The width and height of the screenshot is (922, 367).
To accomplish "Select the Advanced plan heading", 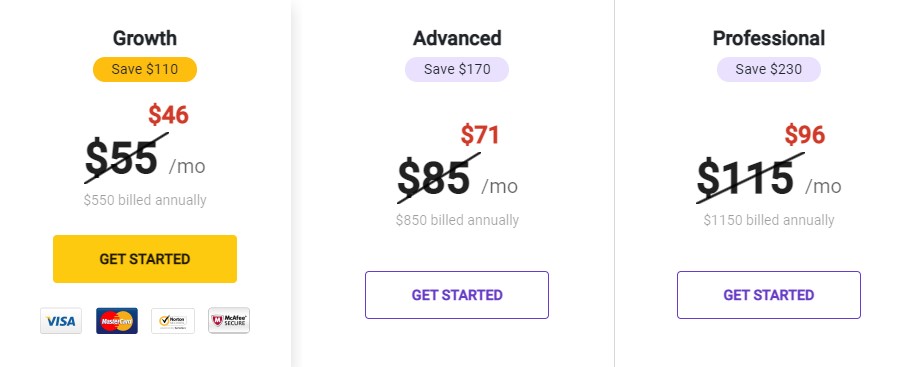I will pos(457,38).
